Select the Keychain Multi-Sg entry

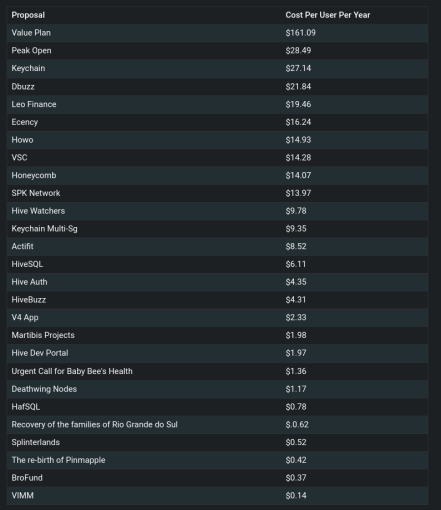click(44, 229)
